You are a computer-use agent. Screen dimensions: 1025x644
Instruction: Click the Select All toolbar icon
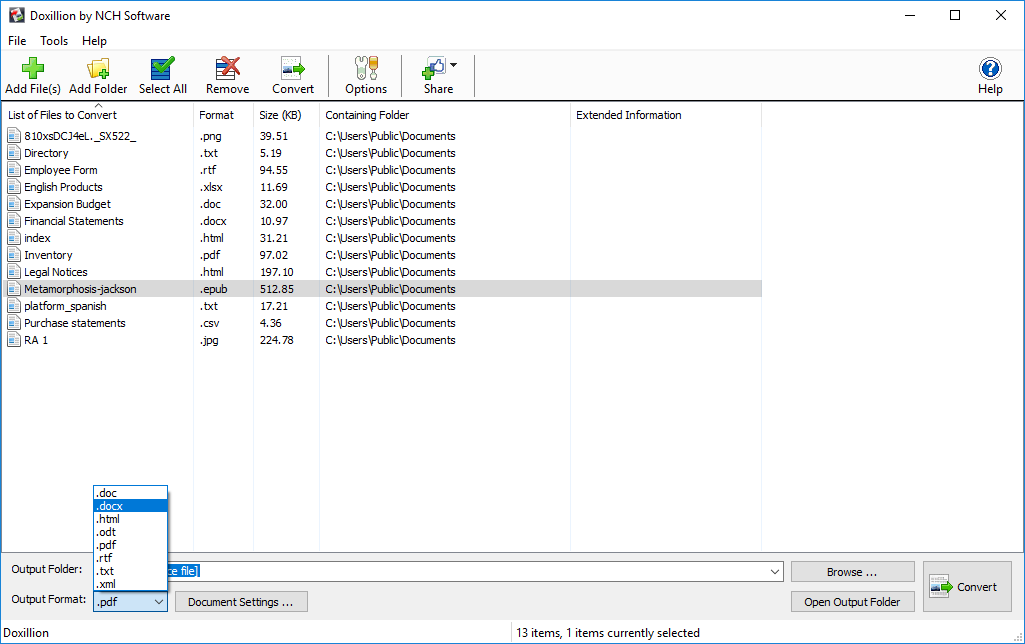click(162, 68)
